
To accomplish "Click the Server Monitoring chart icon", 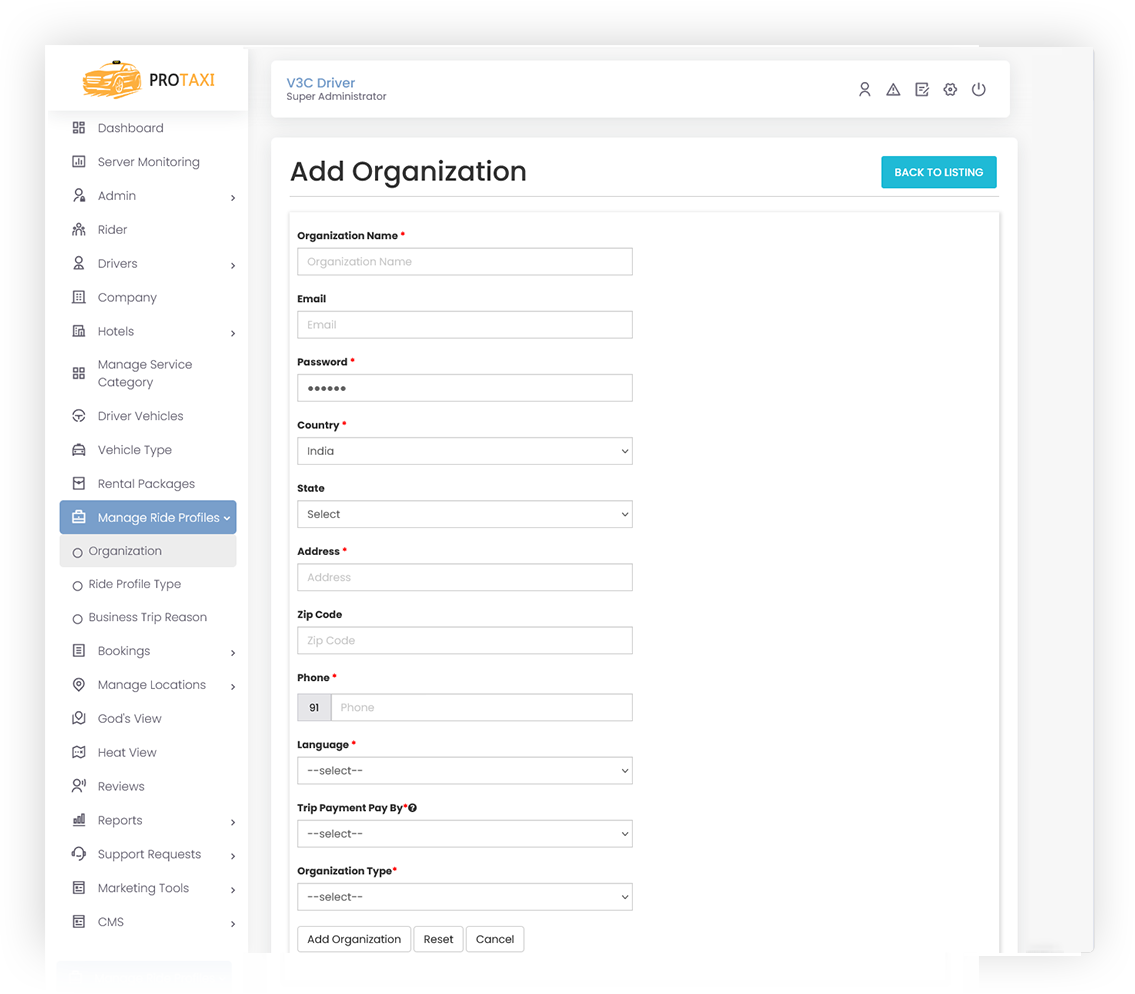I will 79,161.
